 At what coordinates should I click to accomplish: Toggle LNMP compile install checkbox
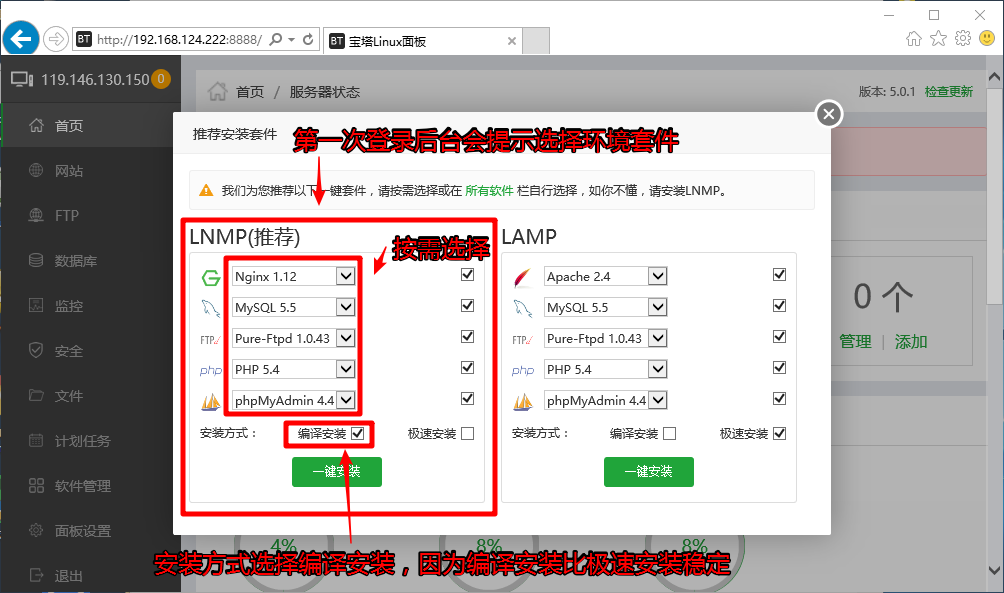(358, 433)
